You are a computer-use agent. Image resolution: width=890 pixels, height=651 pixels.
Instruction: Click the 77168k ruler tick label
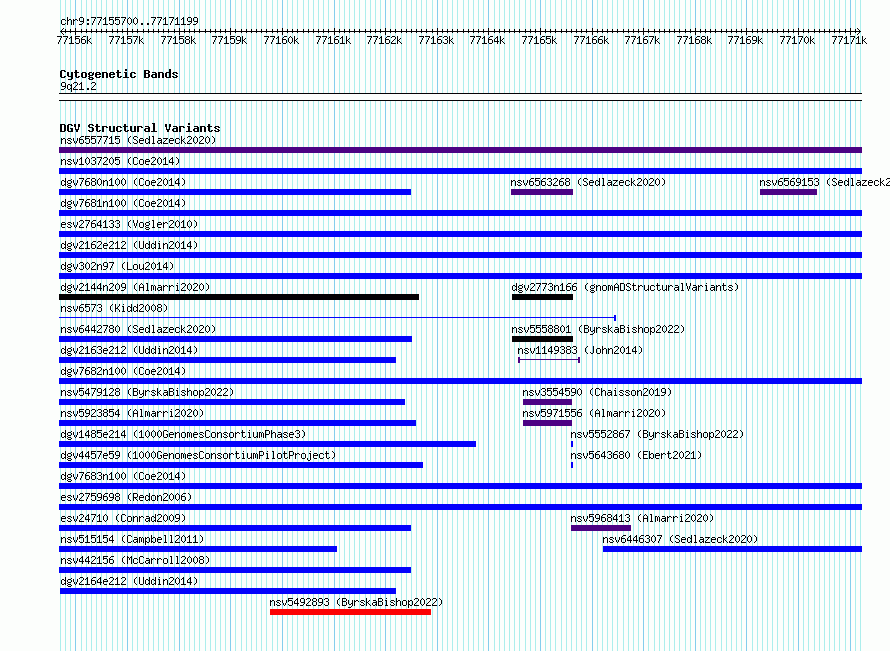click(x=694, y=40)
